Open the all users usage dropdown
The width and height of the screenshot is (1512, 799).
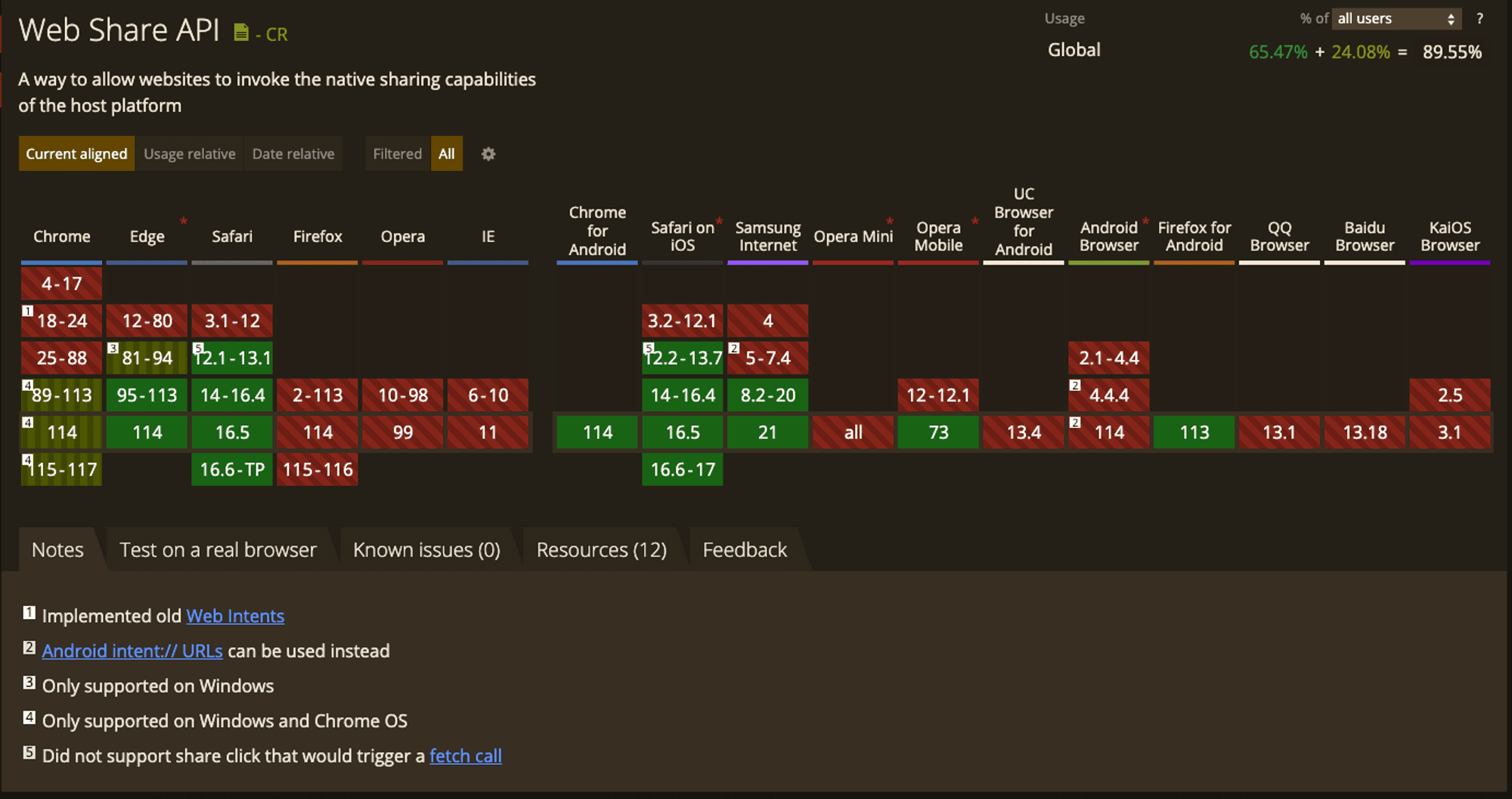tap(1396, 19)
